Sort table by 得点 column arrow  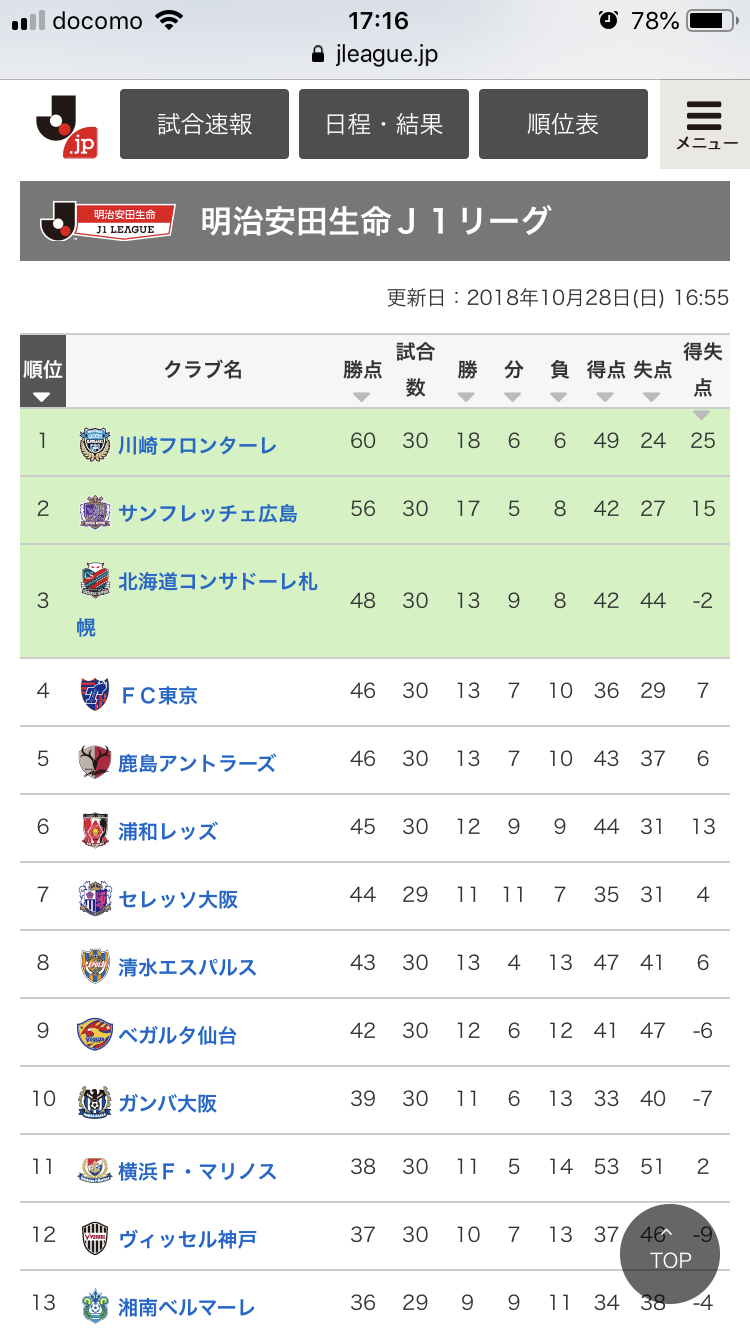[x=605, y=396]
